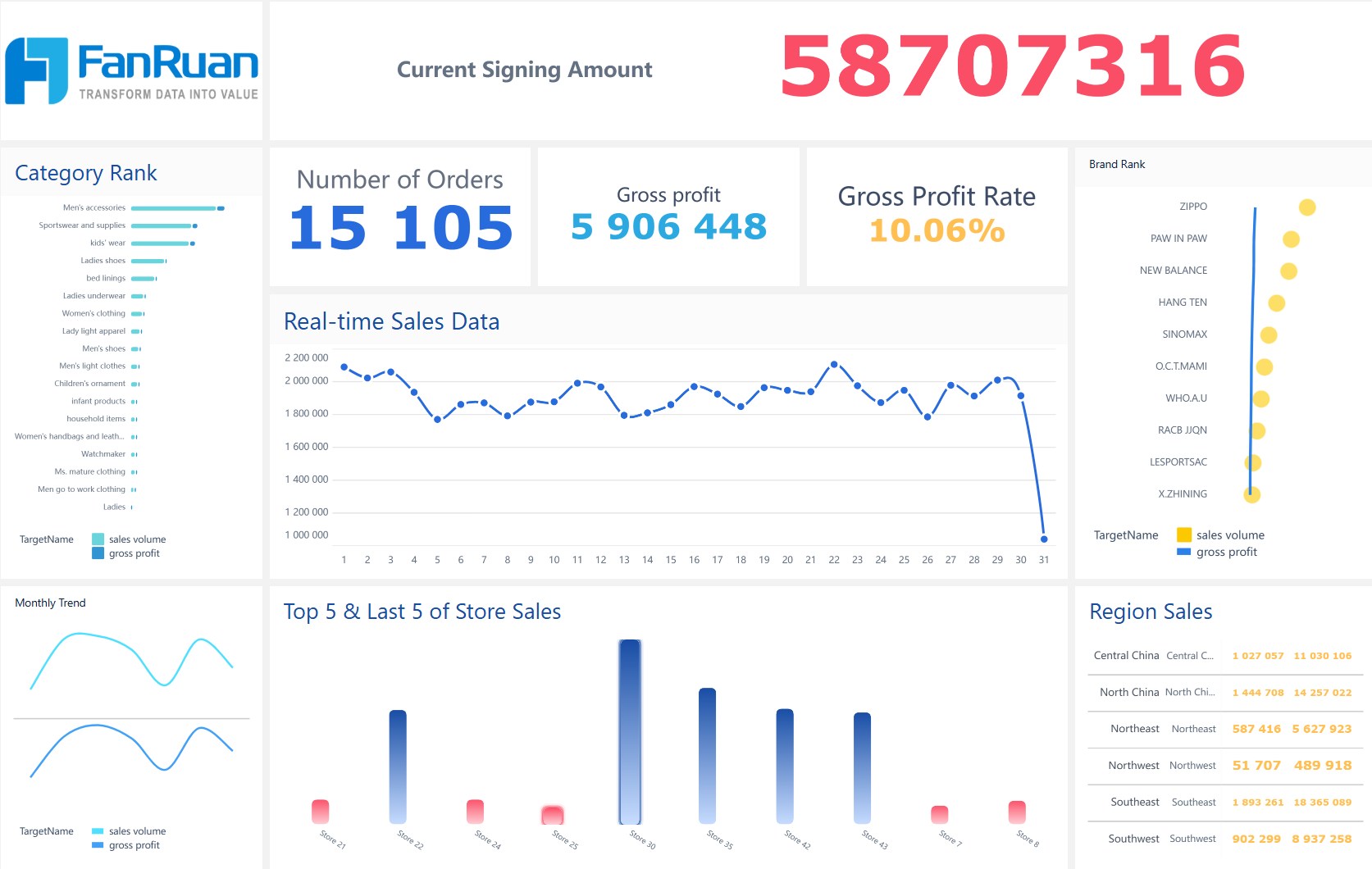Click the Real-time Sales Data title
Viewport: 1372px width, 869px height.
pyautogui.click(x=391, y=321)
